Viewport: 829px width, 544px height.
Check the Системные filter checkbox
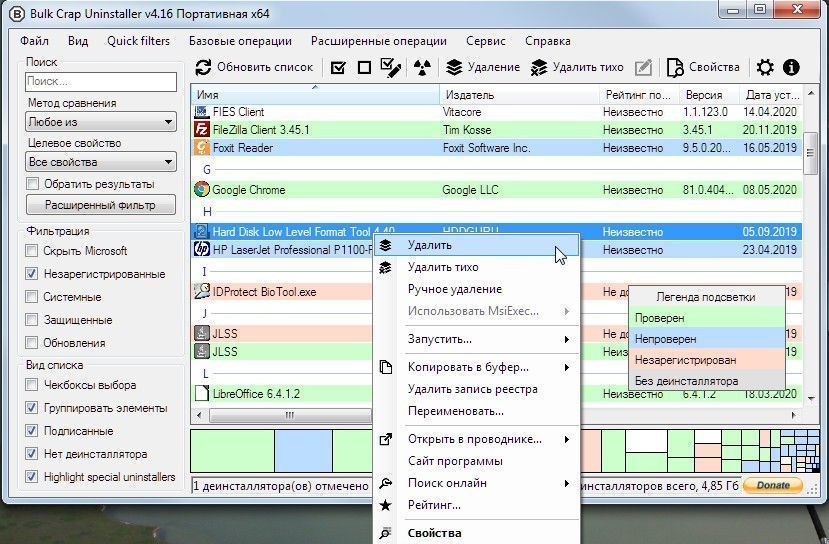click(x=32, y=297)
